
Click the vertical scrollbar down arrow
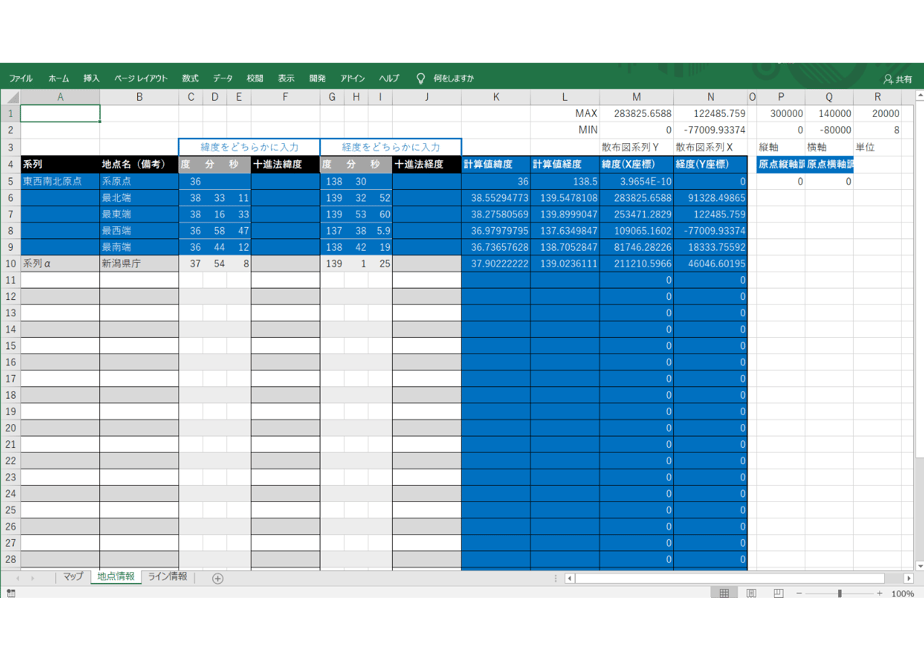pos(919,565)
